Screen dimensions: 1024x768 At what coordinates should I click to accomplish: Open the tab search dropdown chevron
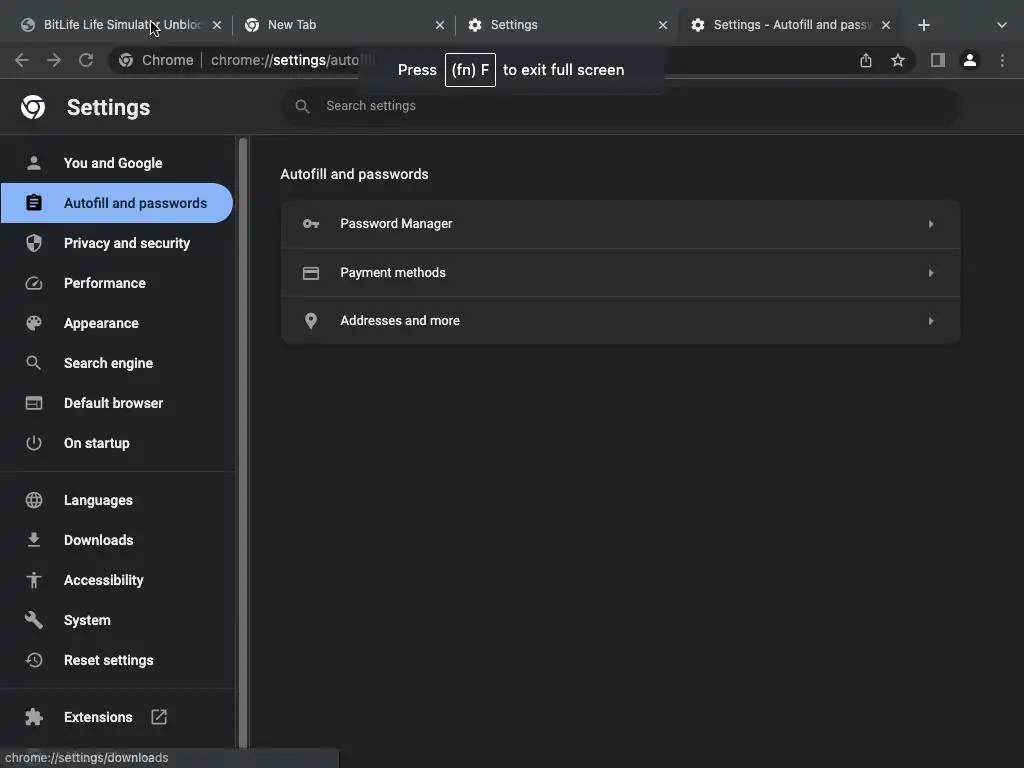click(1002, 25)
